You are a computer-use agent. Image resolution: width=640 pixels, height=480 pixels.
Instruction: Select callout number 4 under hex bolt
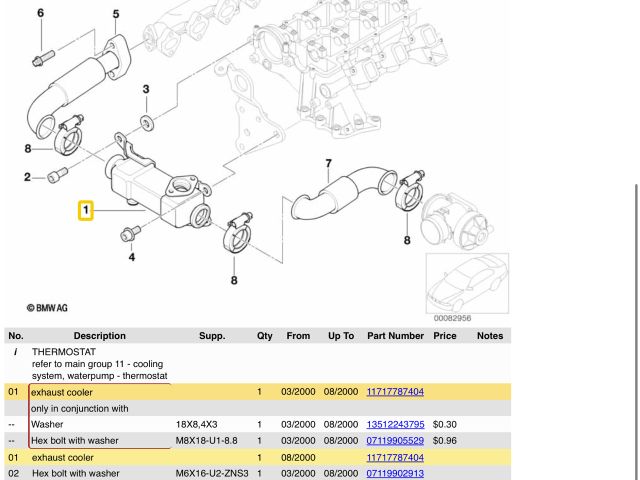coord(131,257)
